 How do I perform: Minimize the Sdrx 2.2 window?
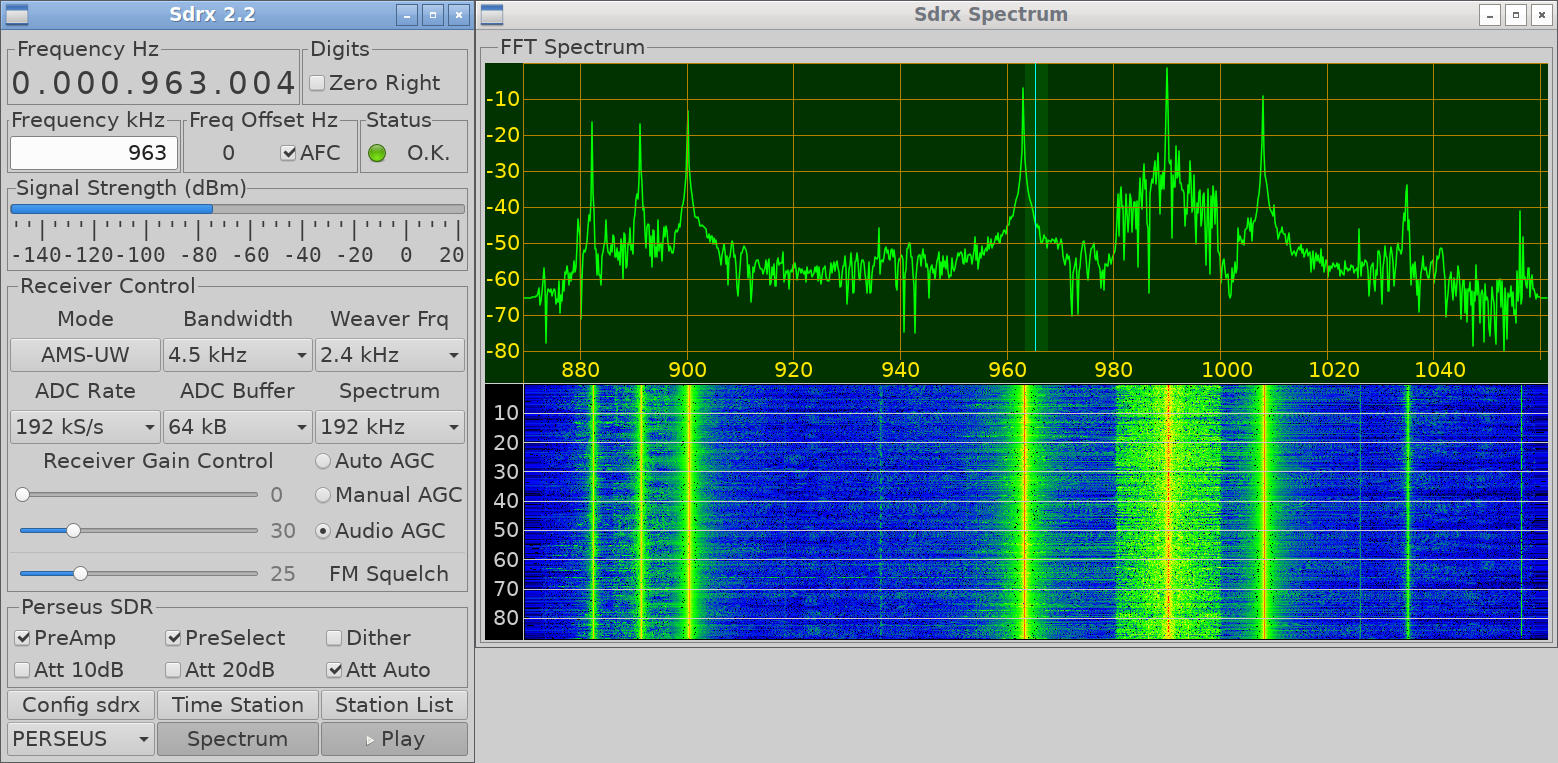(x=406, y=14)
